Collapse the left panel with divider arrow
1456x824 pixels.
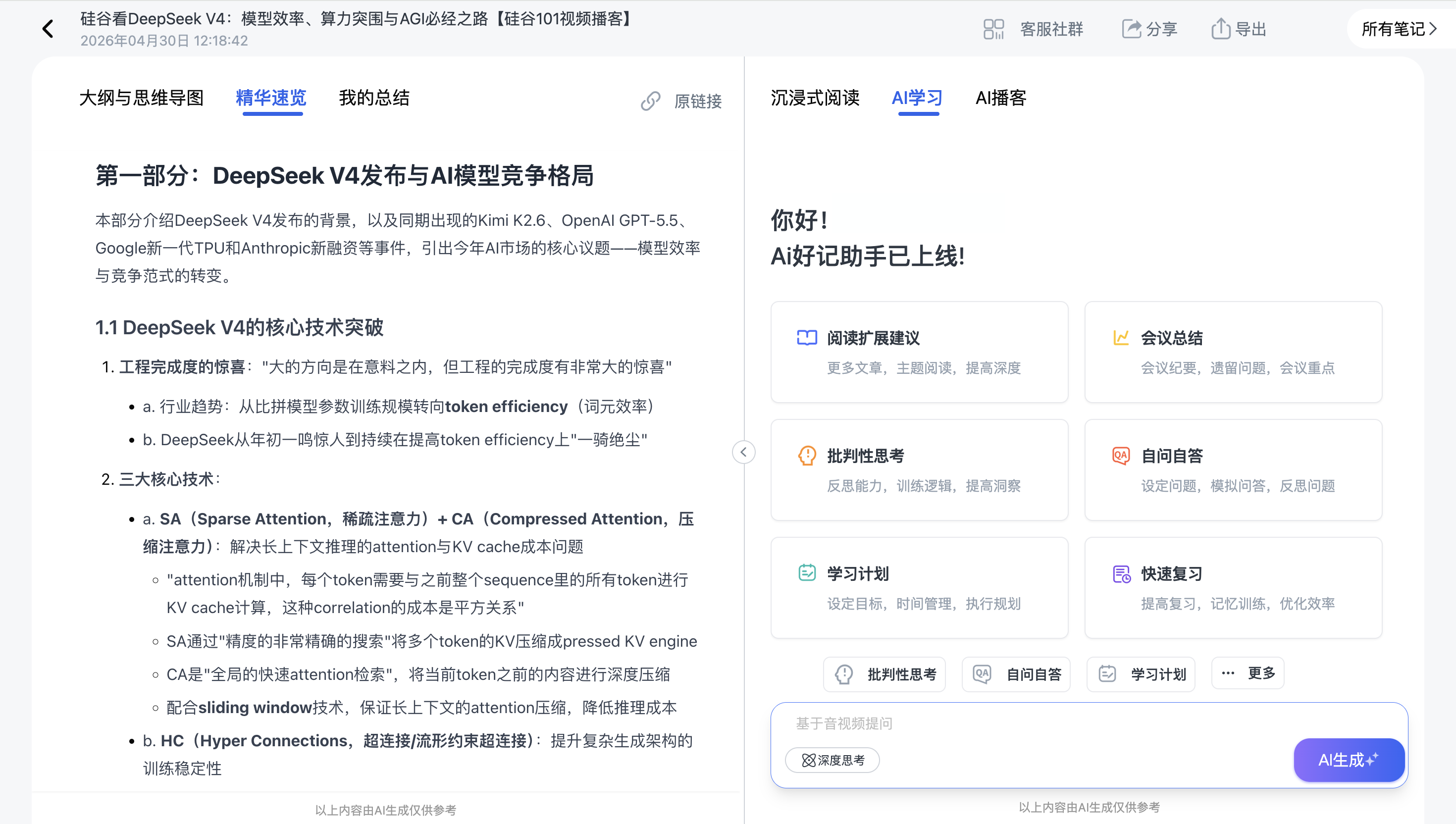tap(743, 452)
